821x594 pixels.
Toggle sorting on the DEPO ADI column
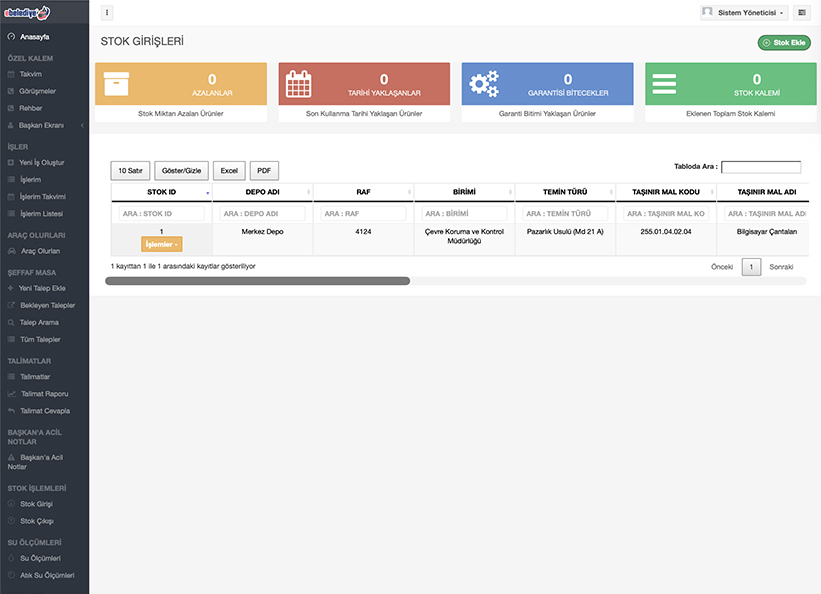262,192
